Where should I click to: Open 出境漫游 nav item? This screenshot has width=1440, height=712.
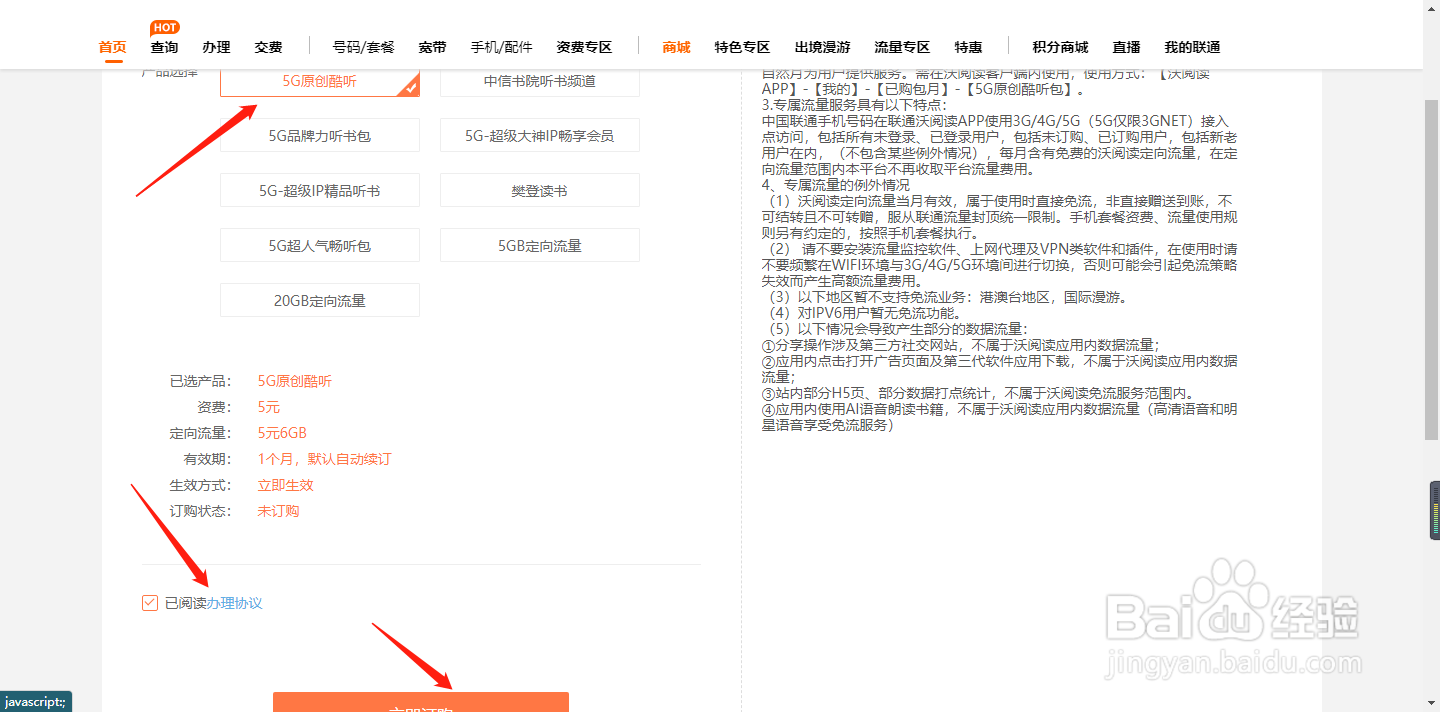(x=822, y=47)
